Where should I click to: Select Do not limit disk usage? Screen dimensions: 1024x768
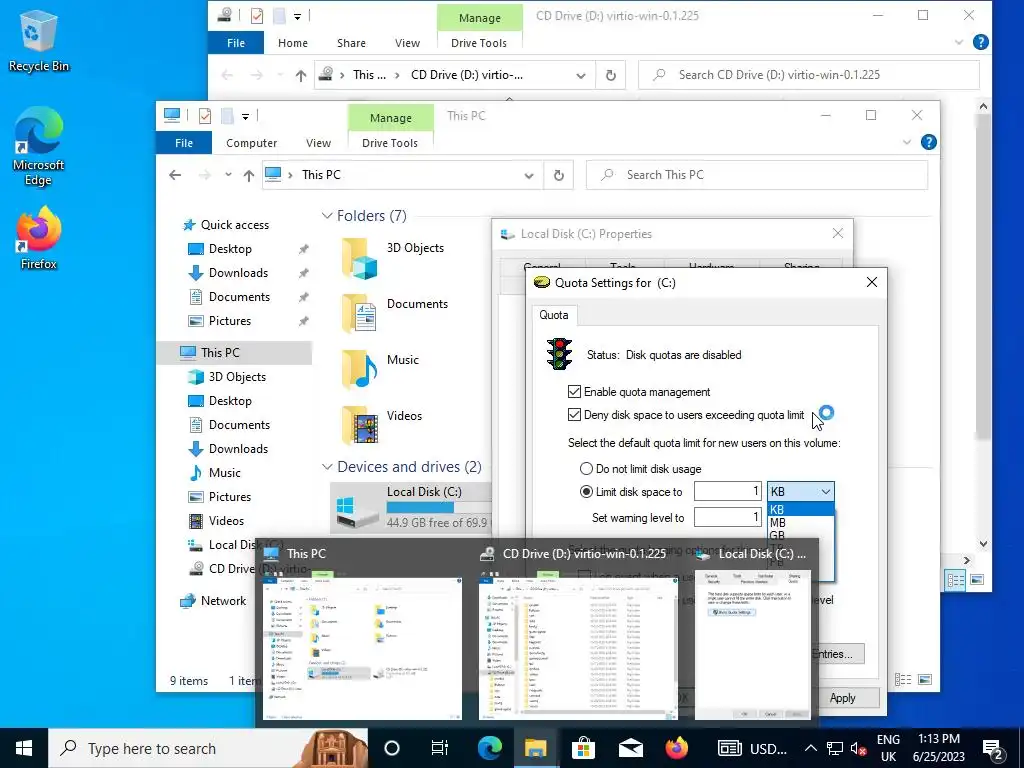[586, 469]
